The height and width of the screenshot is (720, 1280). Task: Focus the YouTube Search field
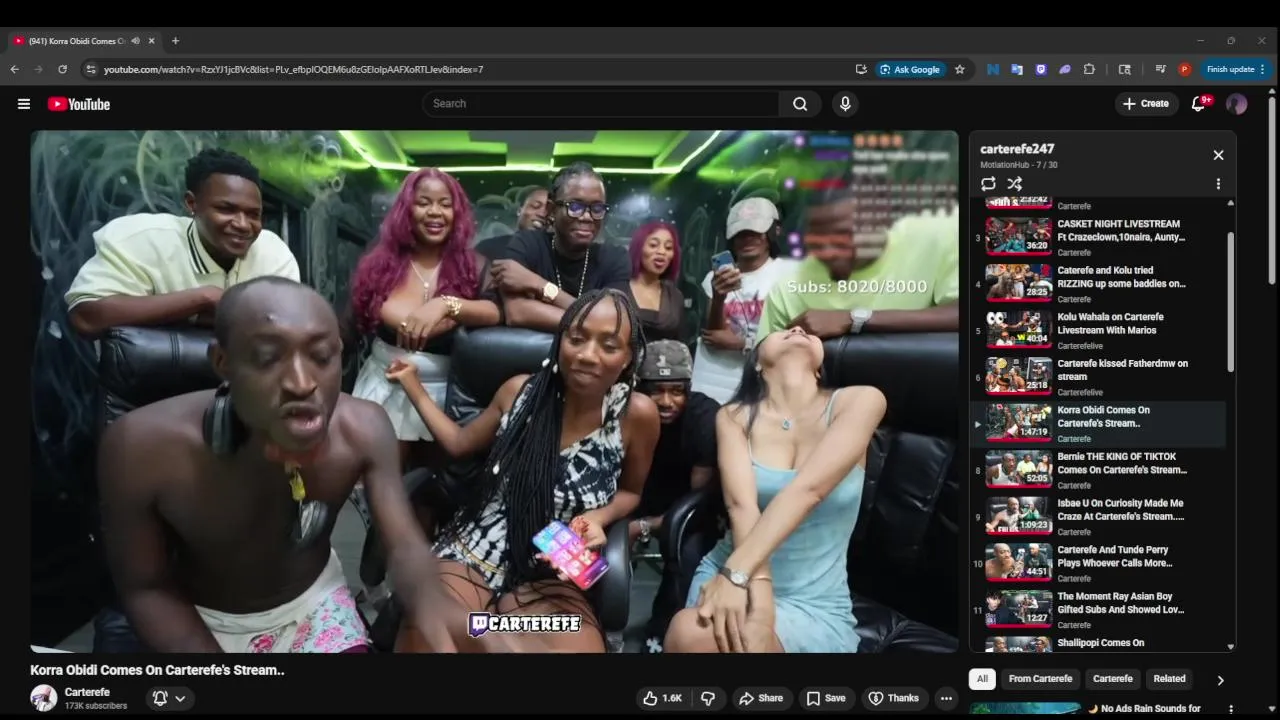click(601, 104)
